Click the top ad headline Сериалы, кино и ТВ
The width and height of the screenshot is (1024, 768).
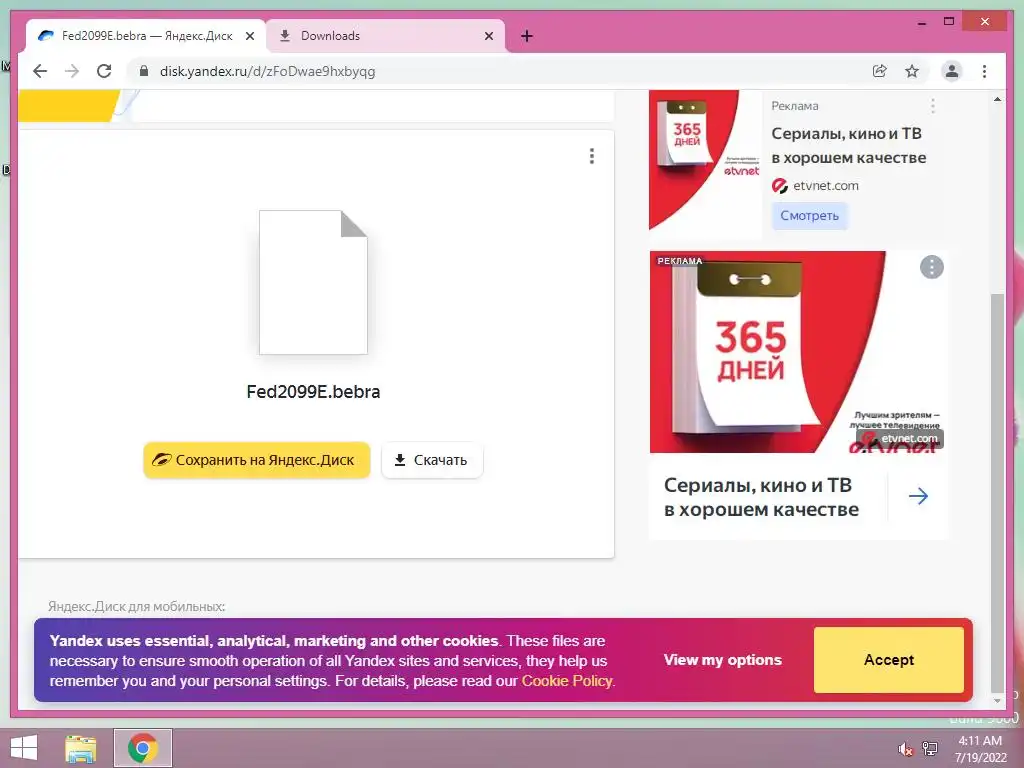coord(848,146)
